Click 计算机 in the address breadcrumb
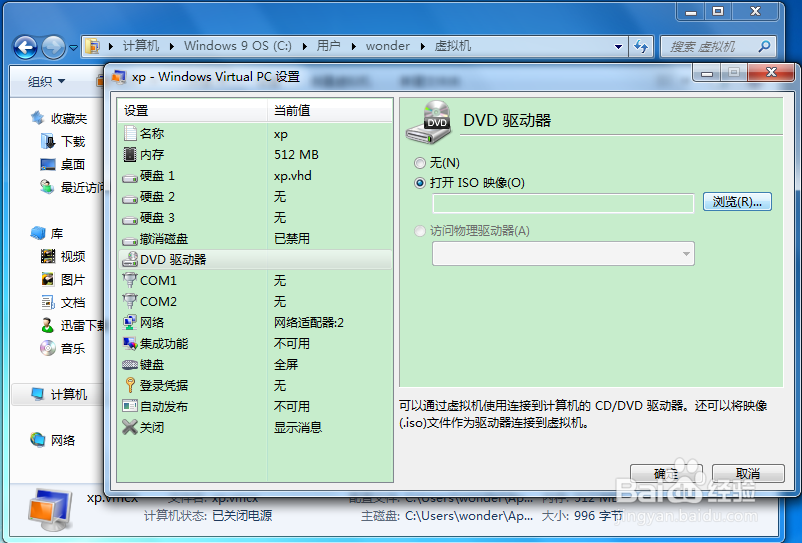This screenshot has height=543, width=802. tap(141, 46)
